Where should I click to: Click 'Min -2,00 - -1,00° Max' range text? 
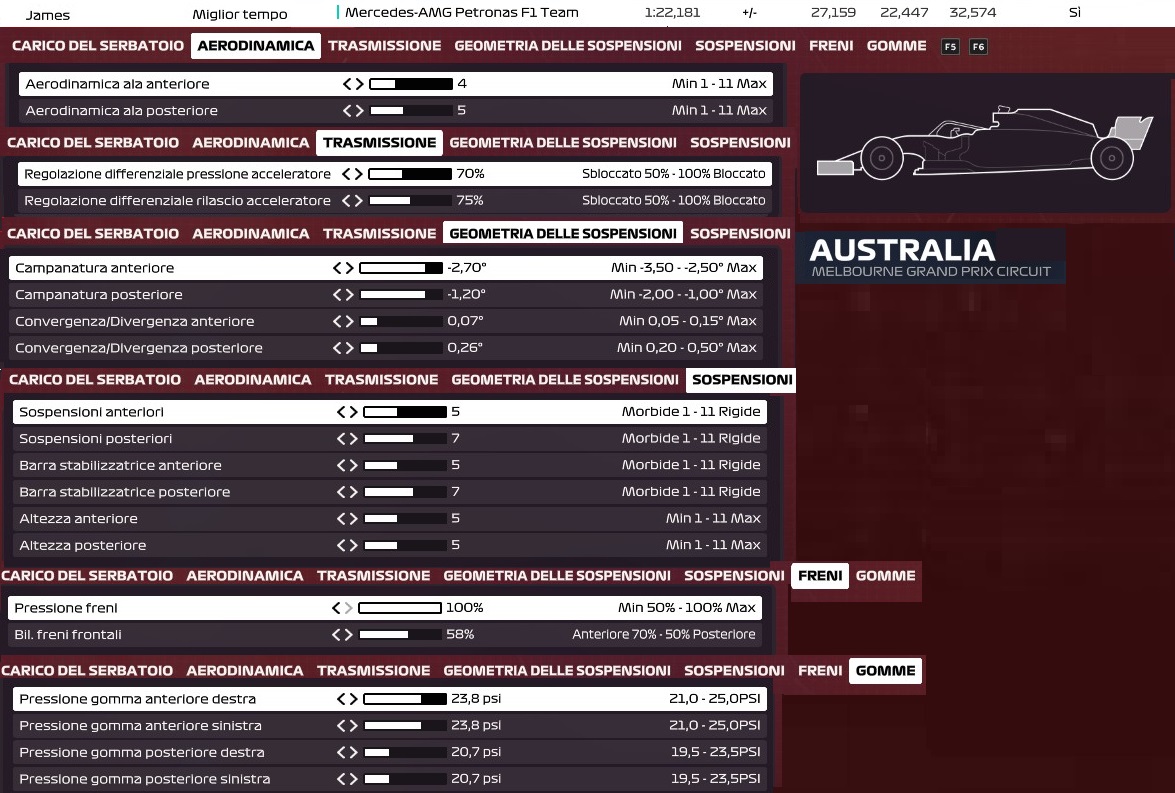(683, 295)
